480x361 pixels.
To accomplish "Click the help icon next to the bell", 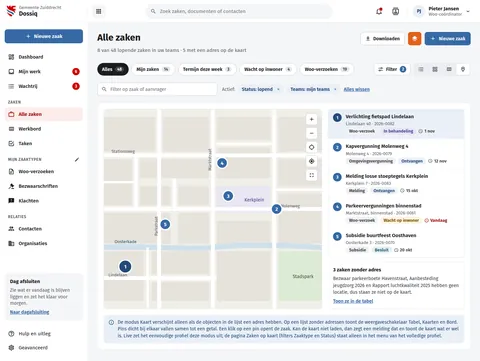I will (395, 11).
